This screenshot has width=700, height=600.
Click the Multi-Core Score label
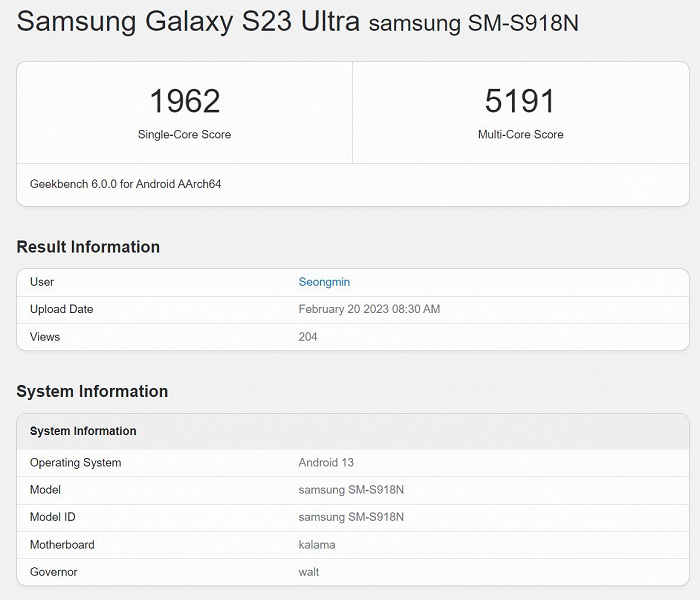[520, 135]
